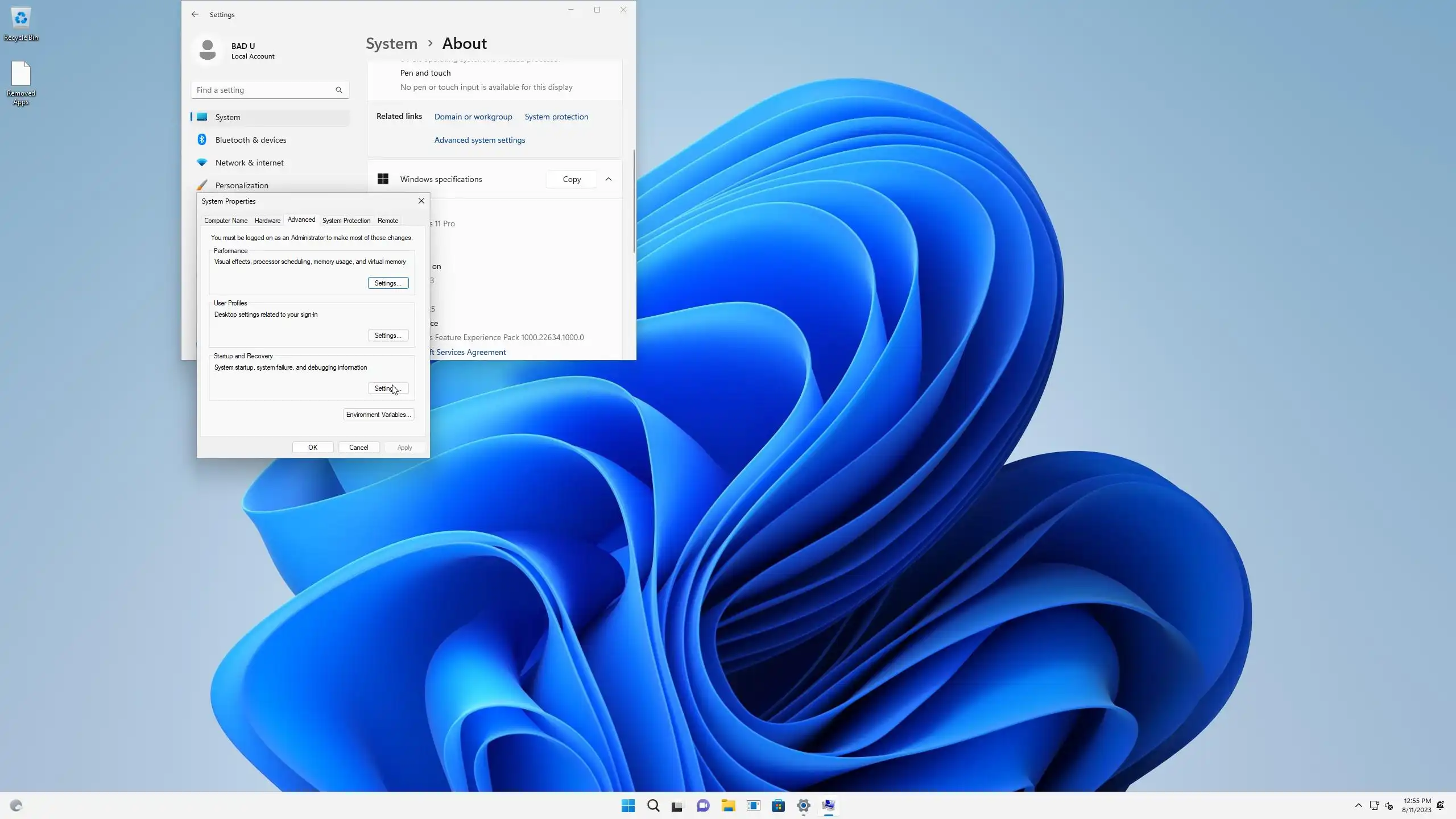Click the Settings window vertical scrollbar
This screenshot has height=819, width=1456.
click(634, 202)
